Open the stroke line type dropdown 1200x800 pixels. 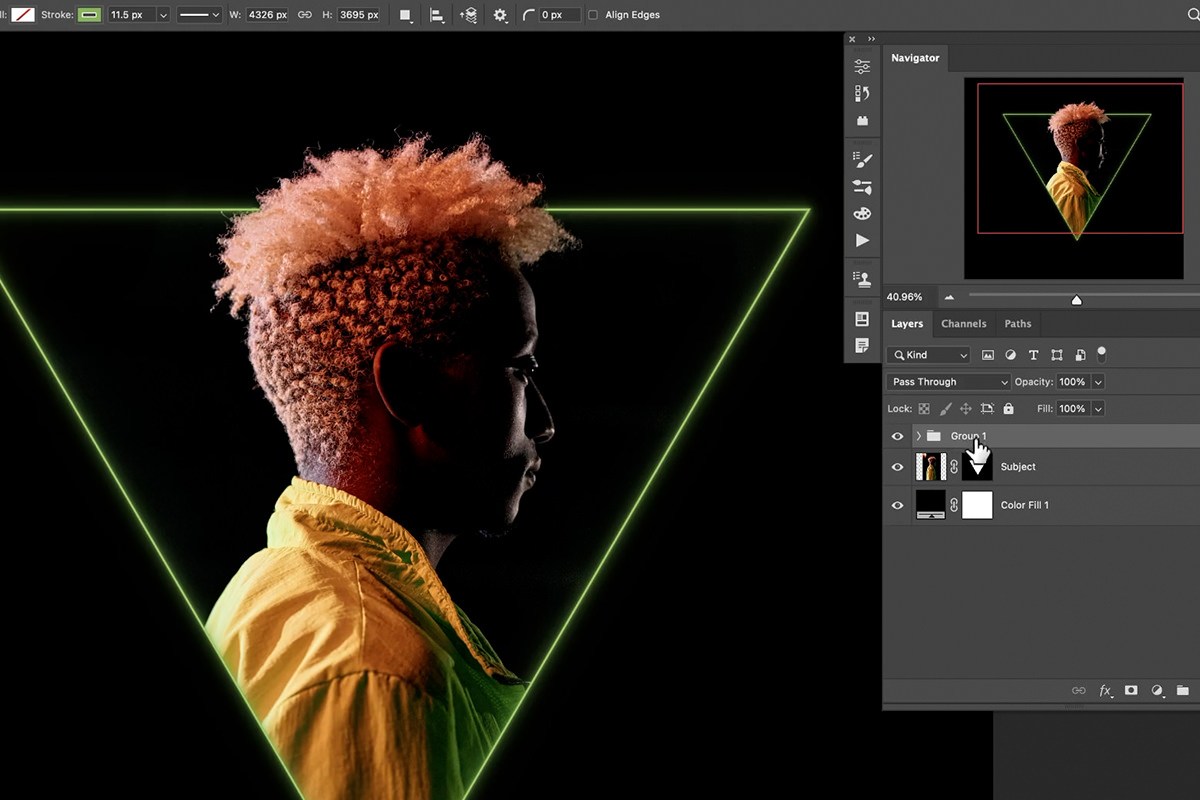(199, 15)
